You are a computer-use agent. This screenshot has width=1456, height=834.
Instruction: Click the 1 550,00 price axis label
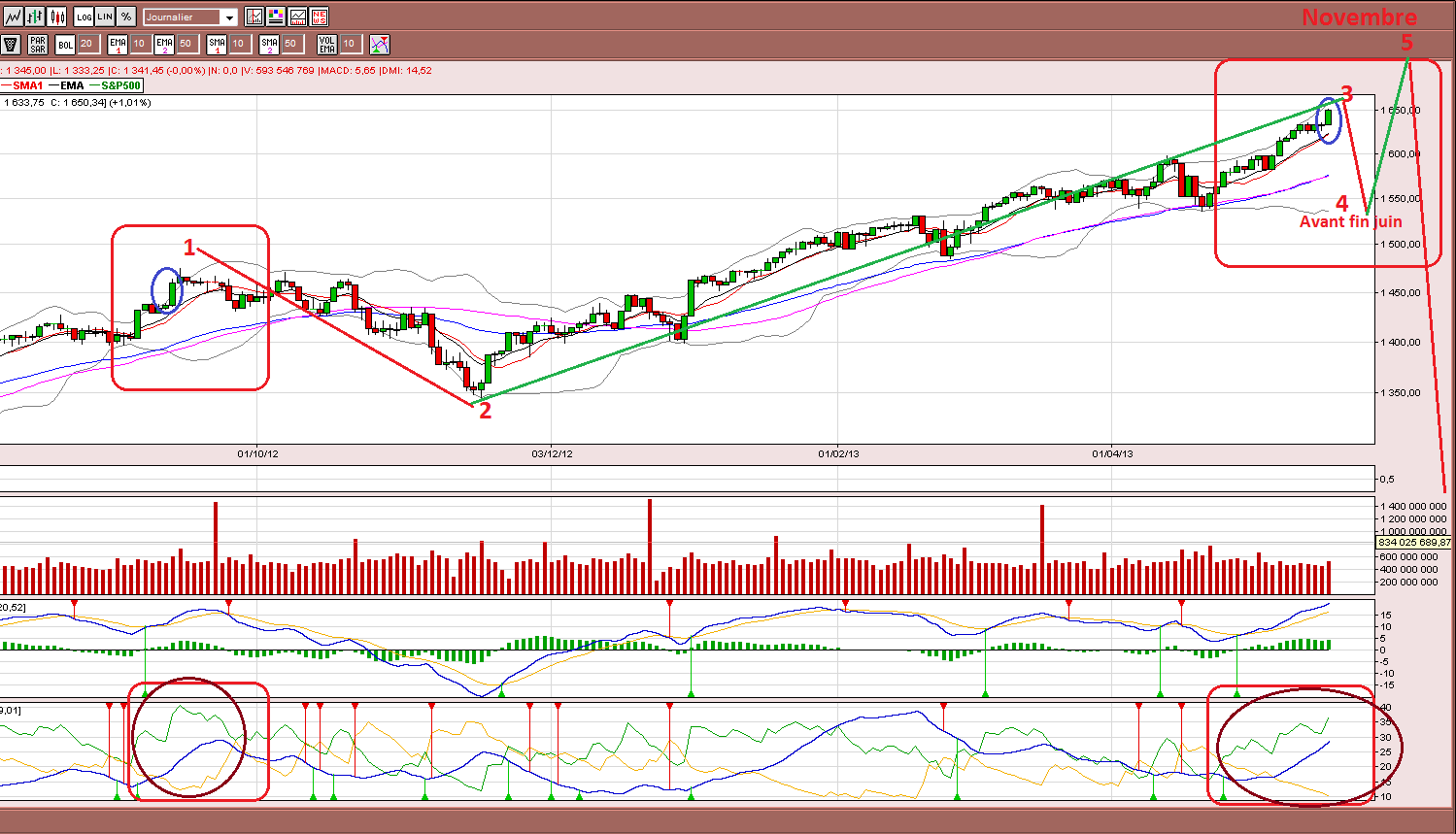coord(1401,199)
